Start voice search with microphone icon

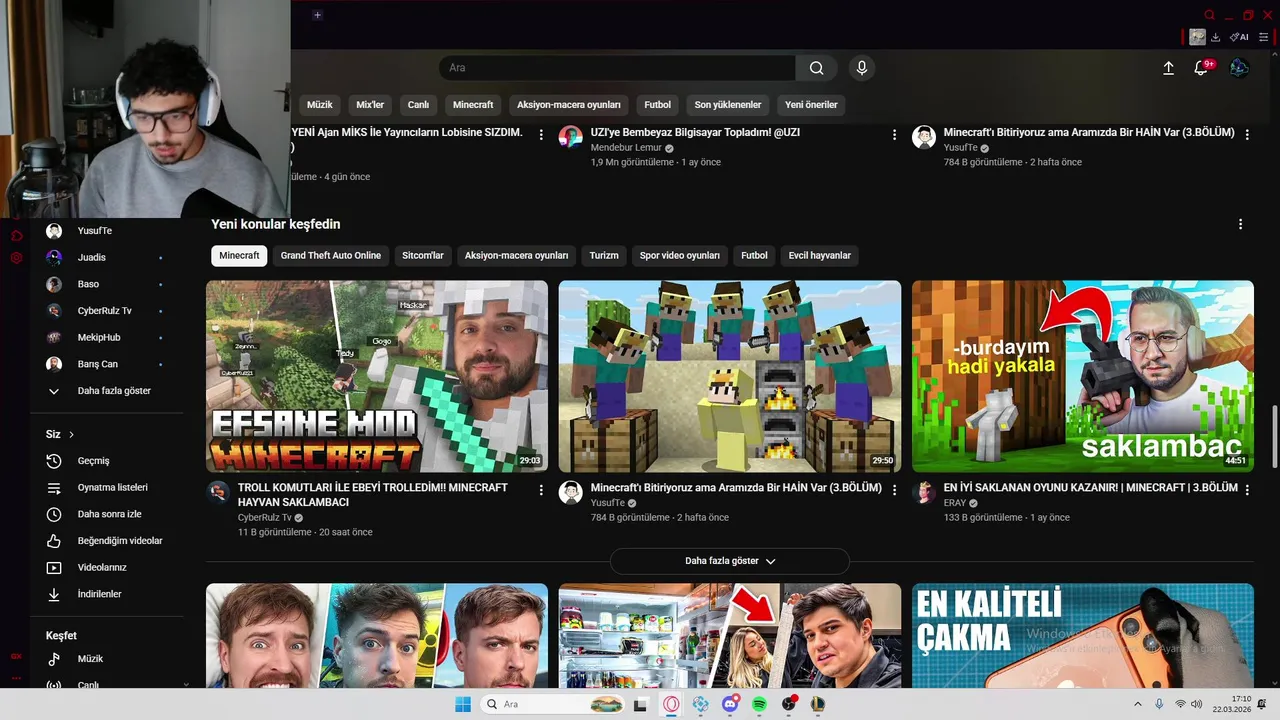[x=861, y=68]
